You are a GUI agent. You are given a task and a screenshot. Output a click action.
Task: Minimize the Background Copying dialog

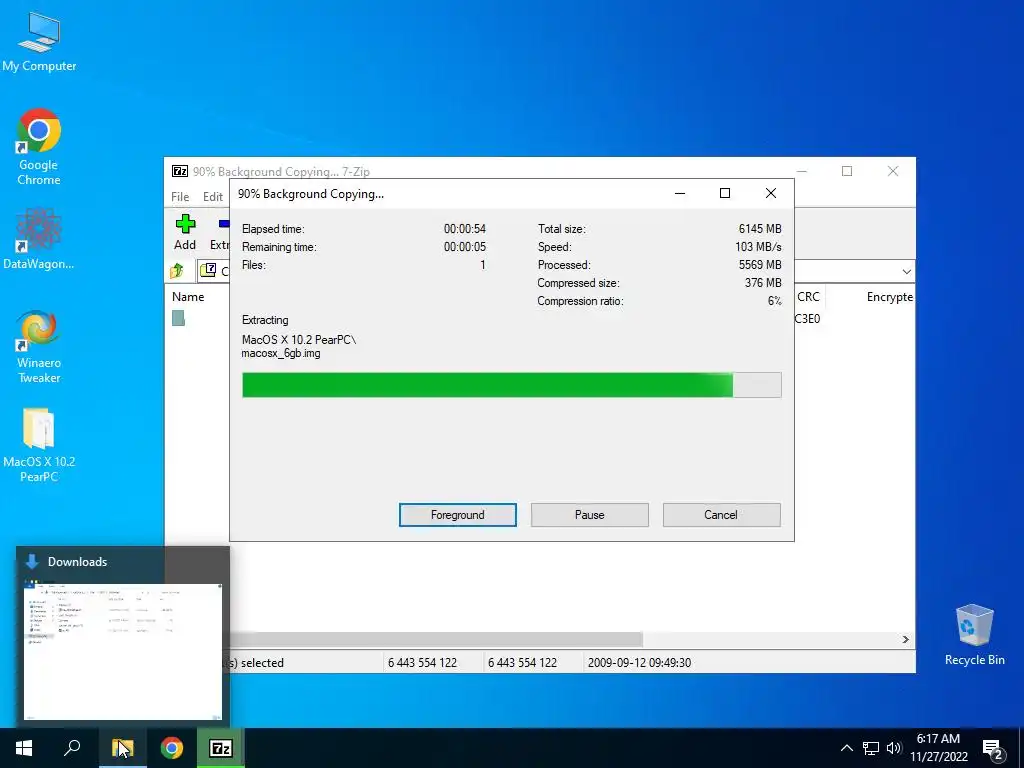[x=680, y=193]
